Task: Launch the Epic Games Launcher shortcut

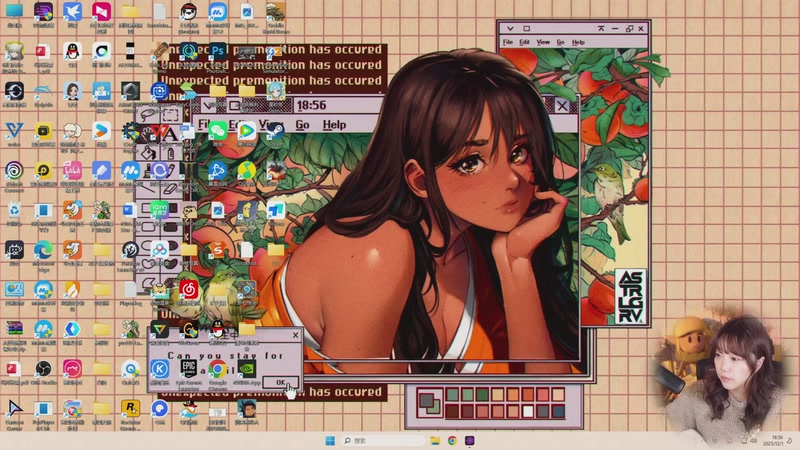Action: tap(189, 369)
